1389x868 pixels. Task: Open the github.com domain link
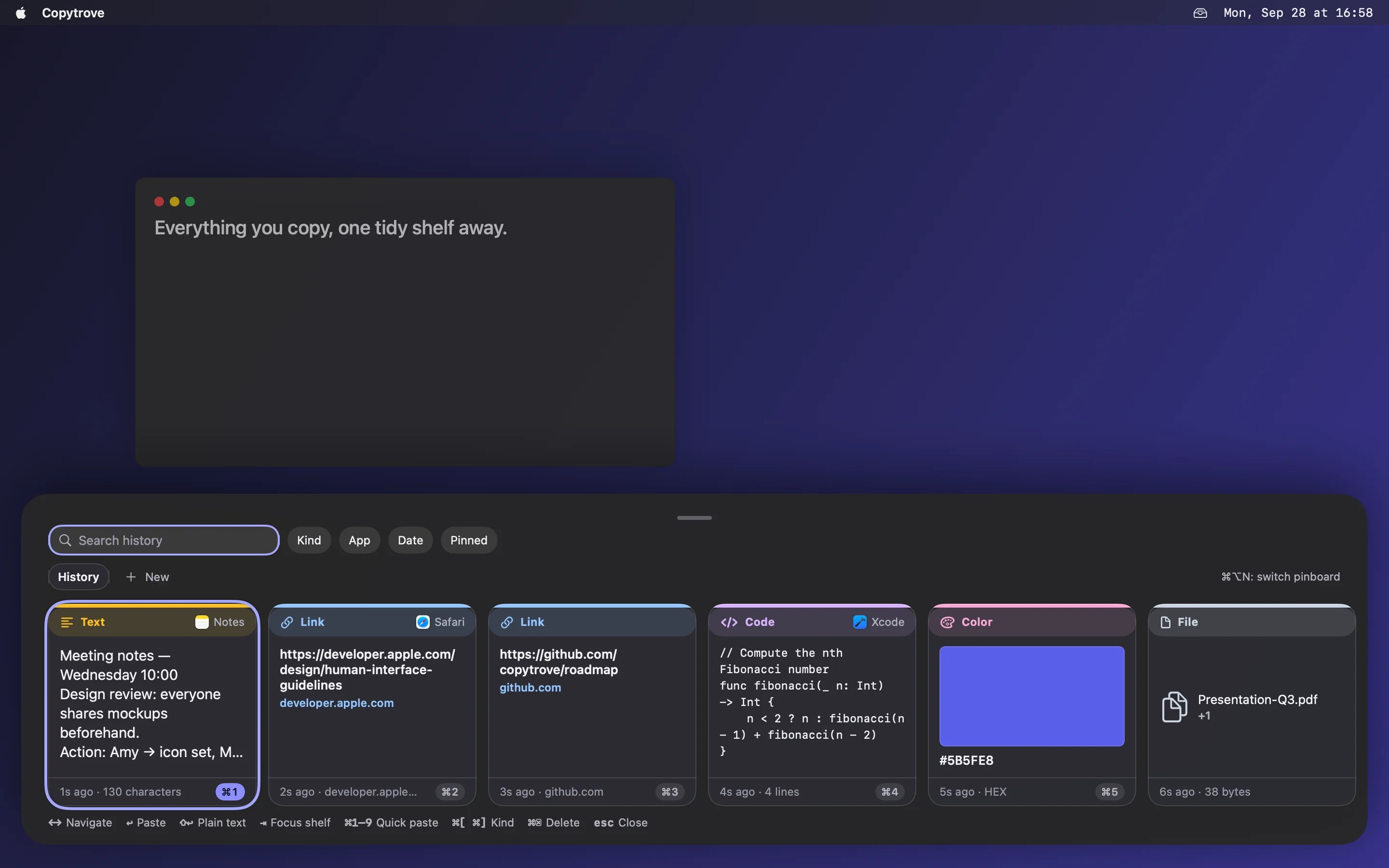point(530,687)
